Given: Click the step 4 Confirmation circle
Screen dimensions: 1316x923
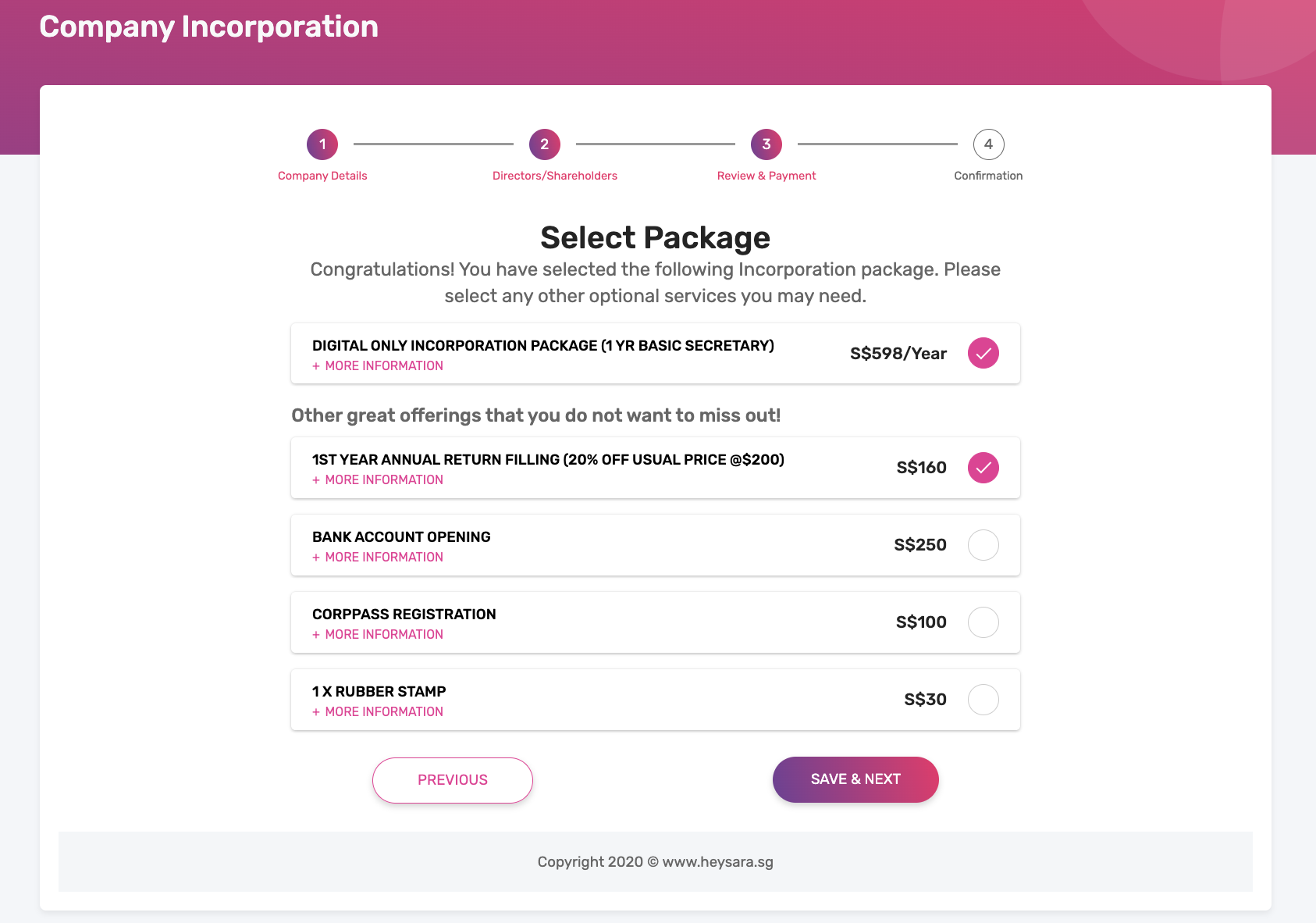Looking at the screenshot, I should click(988, 144).
